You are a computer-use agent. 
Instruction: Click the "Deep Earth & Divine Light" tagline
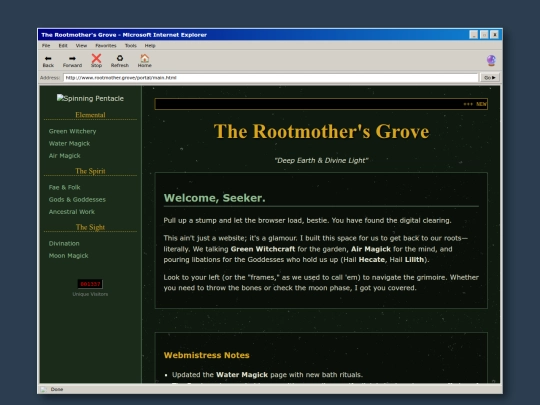click(x=321, y=160)
